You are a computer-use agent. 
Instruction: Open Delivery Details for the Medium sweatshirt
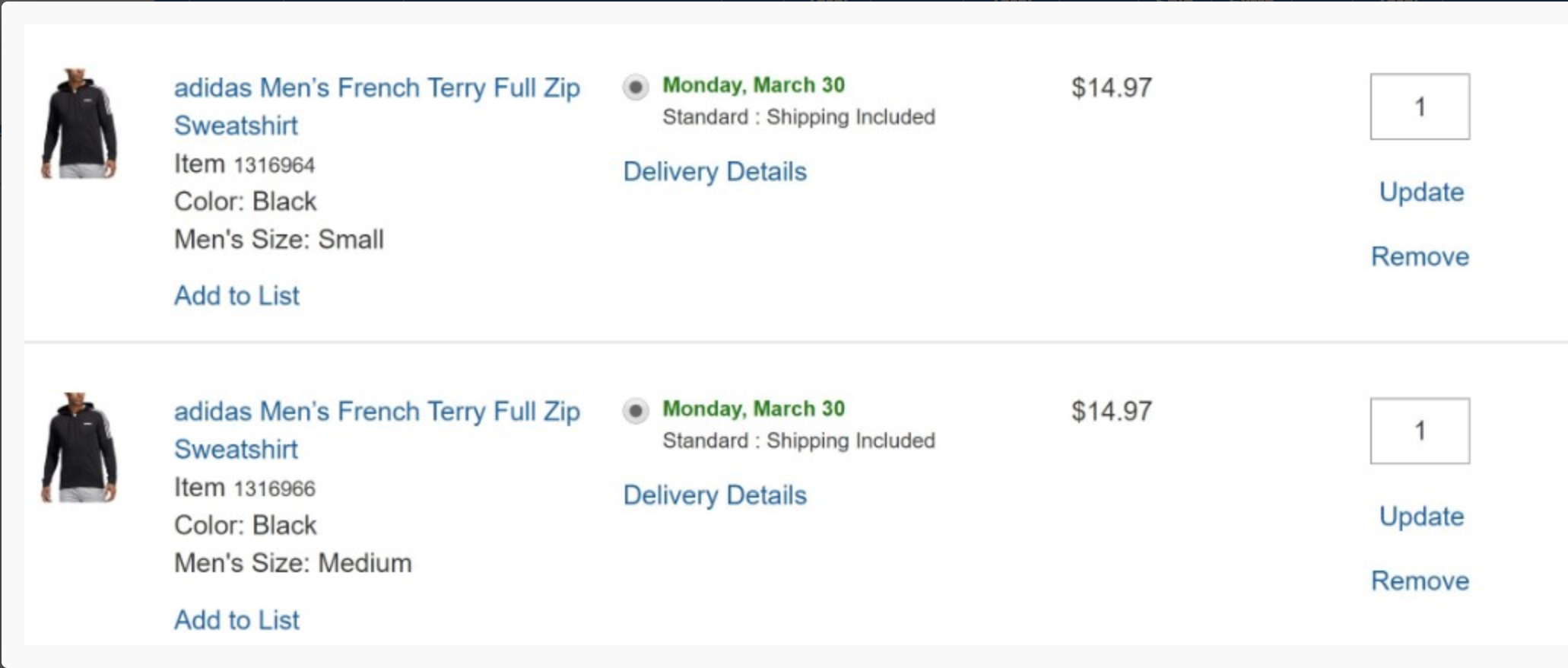coord(715,495)
